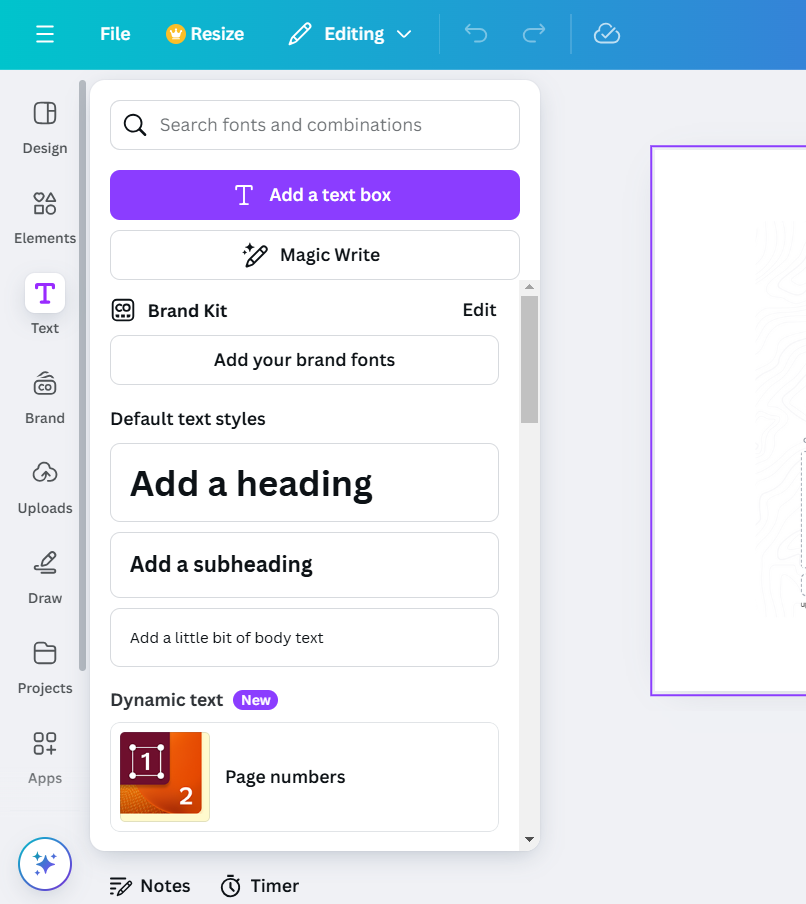
Task: Click the Brand Kit icon
Action: point(123,310)
